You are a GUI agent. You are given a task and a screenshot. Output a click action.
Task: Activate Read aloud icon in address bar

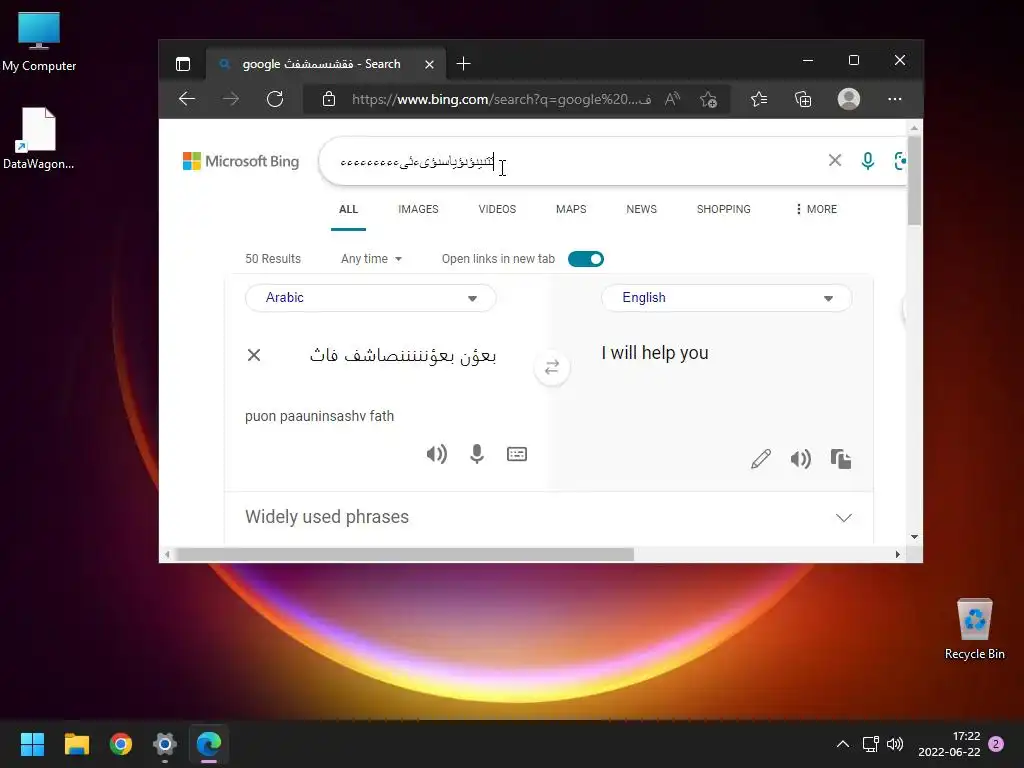[x=672, y=99]
